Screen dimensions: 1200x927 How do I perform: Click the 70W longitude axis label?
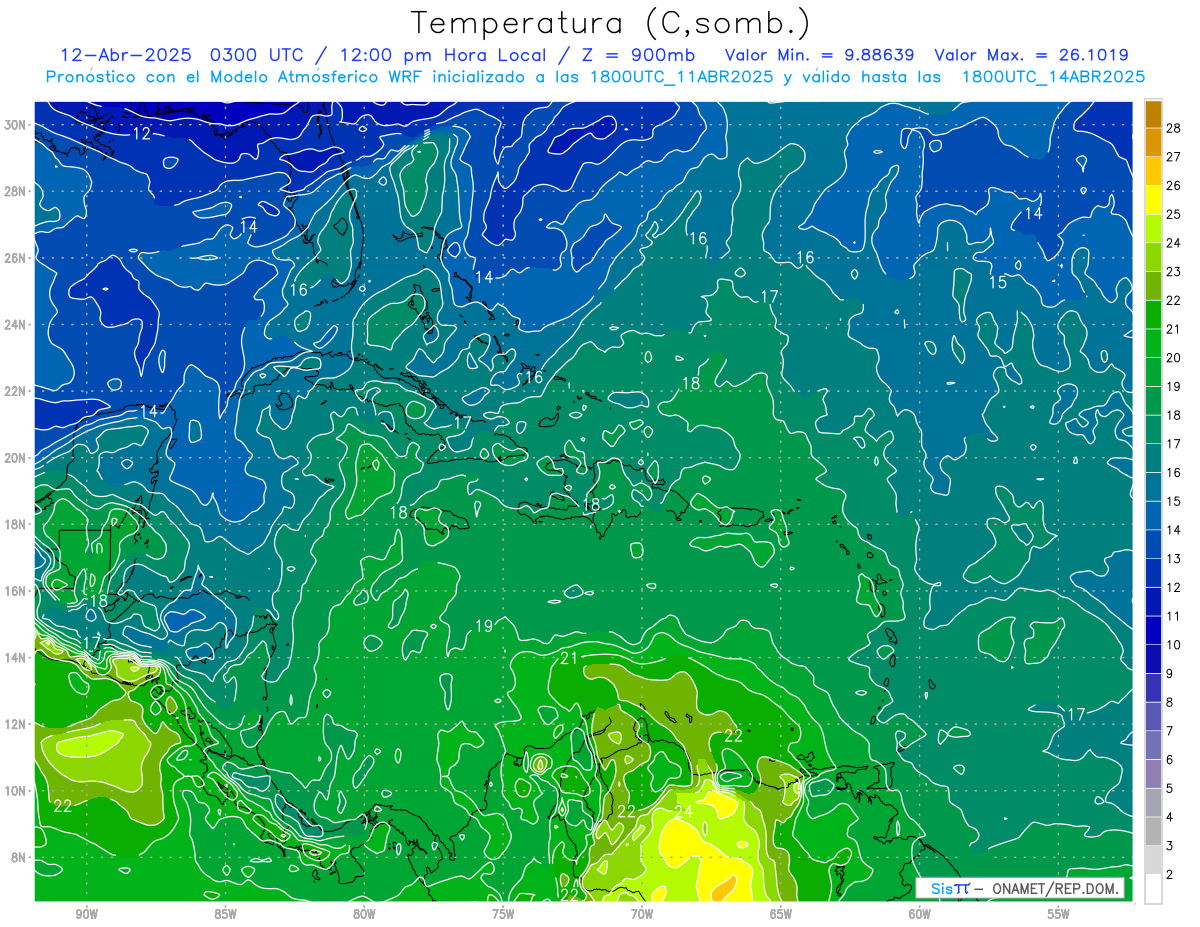coord(642,914)
